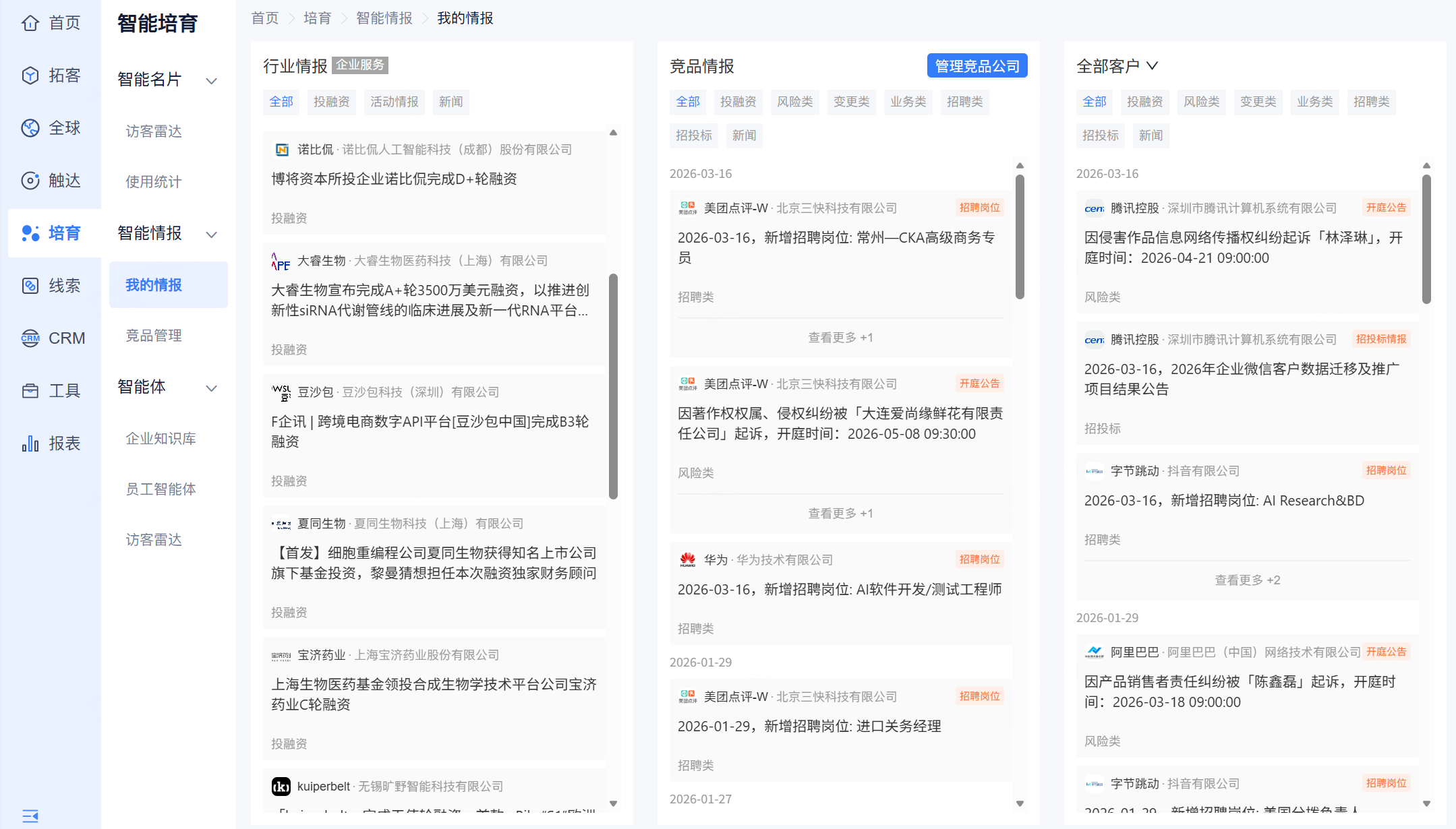
Task: Open 企业知识库 menu item
Action: pyautogui.click(x=161, y=439)
